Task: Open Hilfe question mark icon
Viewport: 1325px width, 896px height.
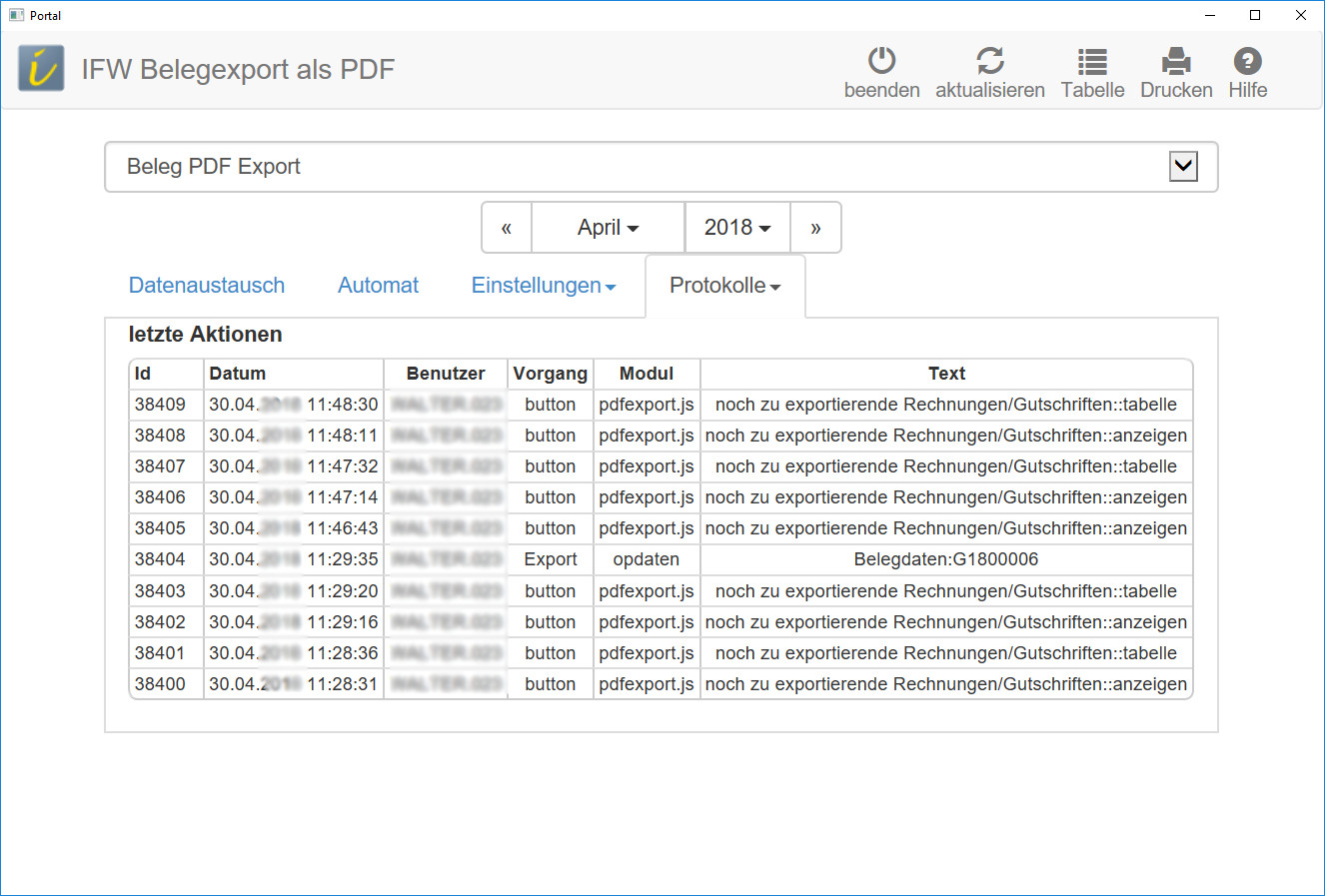Action: pos(1247,62)
